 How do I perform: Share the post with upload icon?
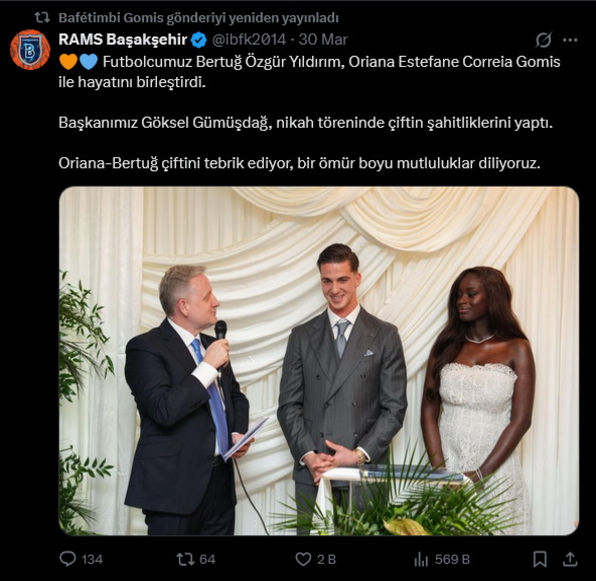pos(570,559)
